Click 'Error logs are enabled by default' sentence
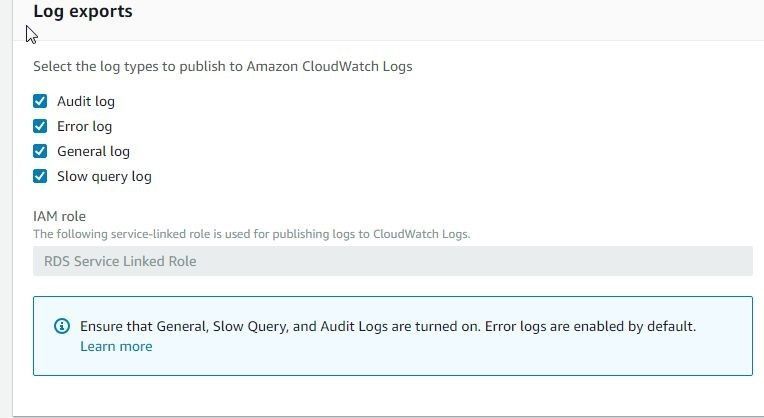 (591, 326)
